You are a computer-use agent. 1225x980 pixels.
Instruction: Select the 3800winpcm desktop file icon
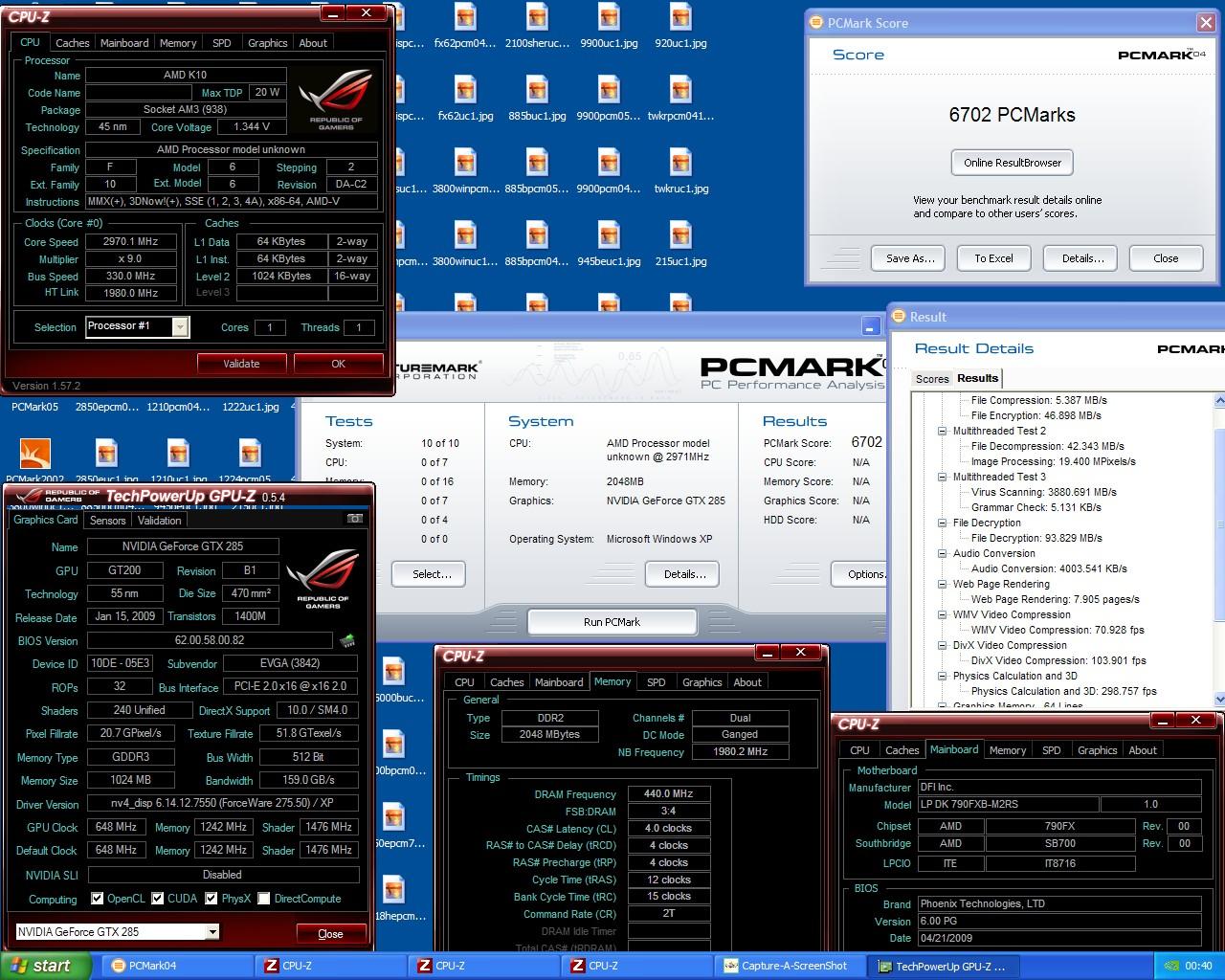465,171
